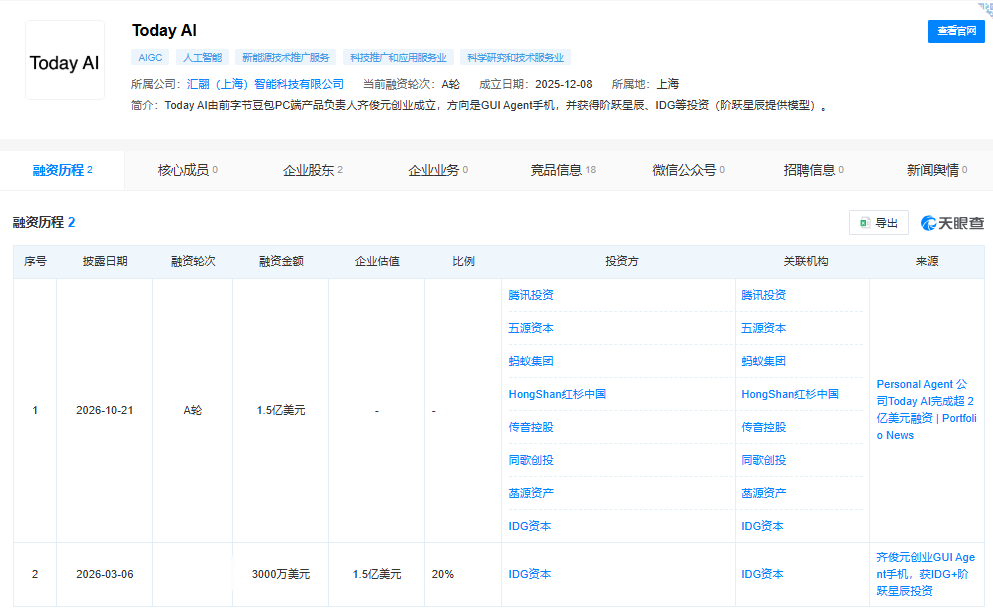Image resolution: width=993 pixels, height=612 pixels.
Task: Open 五源资本 in the 关联机构 column
Action: (764, 328)
